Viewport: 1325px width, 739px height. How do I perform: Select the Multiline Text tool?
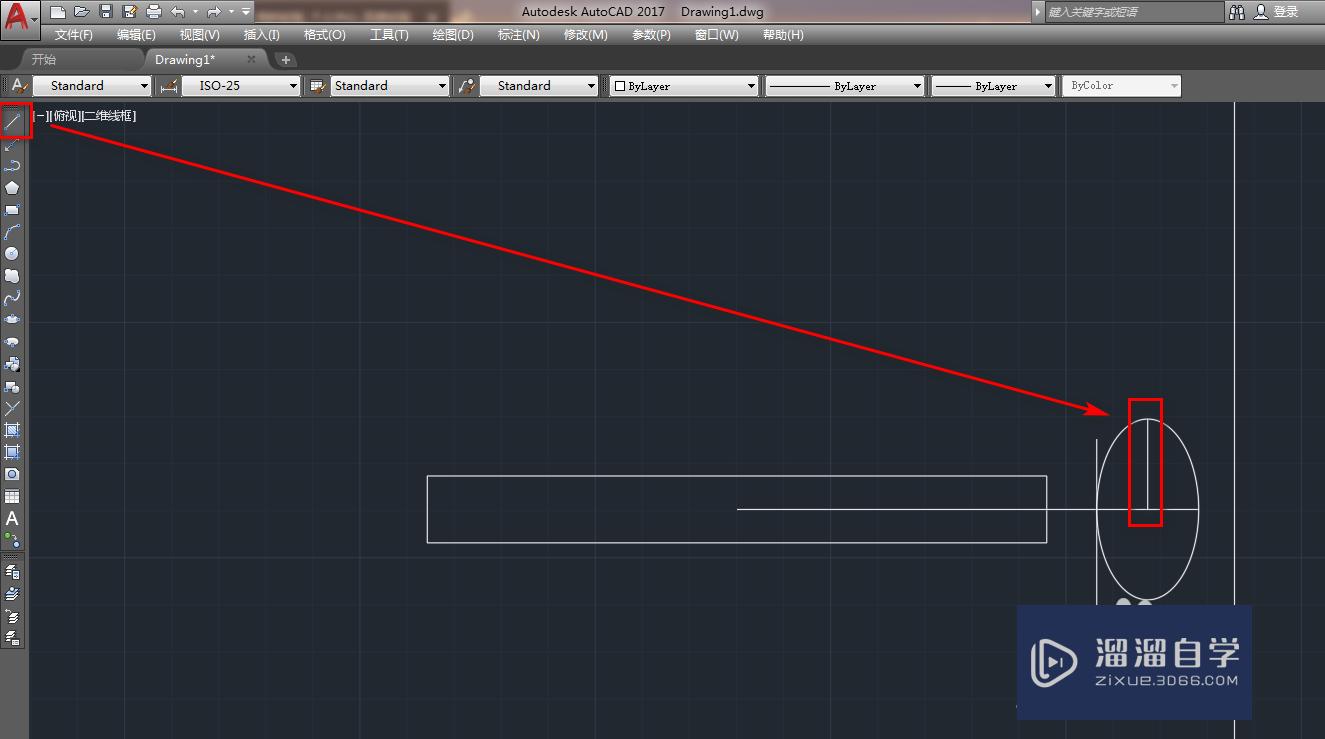coord(12,518)
